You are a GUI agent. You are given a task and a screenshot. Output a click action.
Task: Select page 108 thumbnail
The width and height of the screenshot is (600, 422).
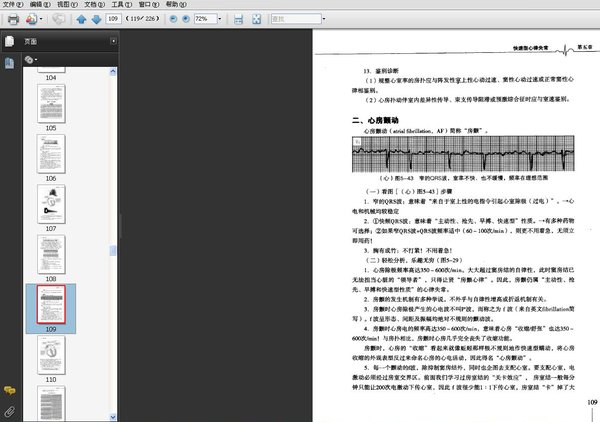[x=51, y=254]
